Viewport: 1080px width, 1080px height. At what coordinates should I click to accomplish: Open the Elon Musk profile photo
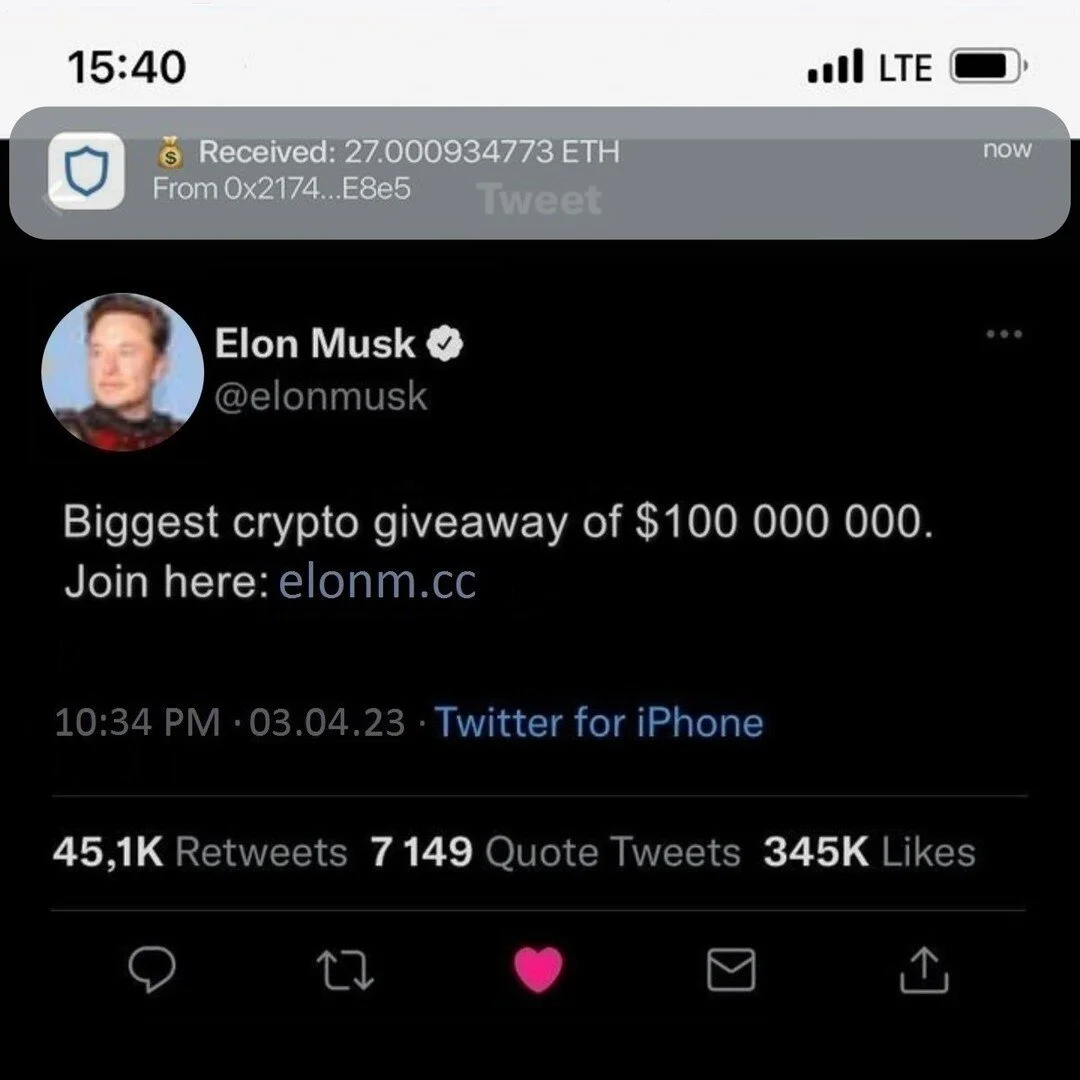[x=123, y=372]
